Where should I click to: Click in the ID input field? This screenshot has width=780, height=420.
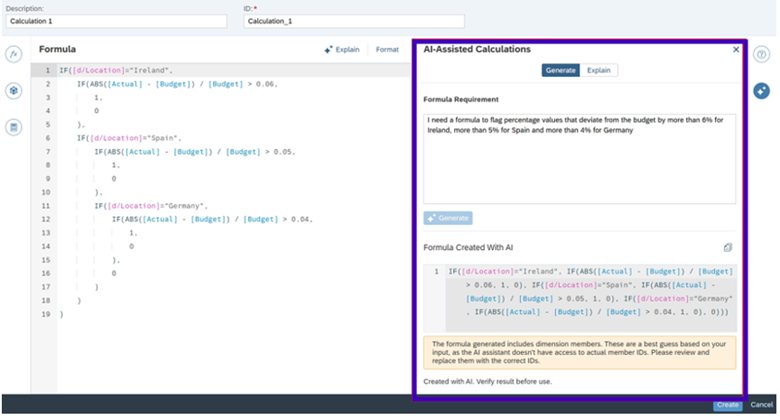[354, 21]
